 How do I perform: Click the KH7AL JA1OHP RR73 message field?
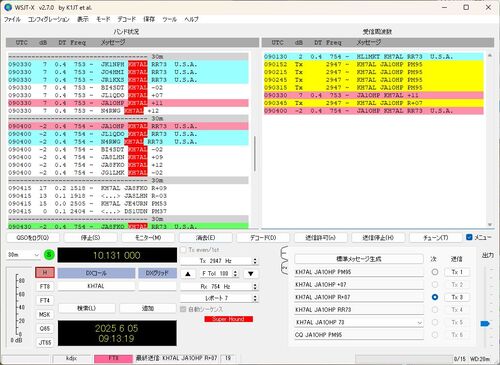coord(359,310)
